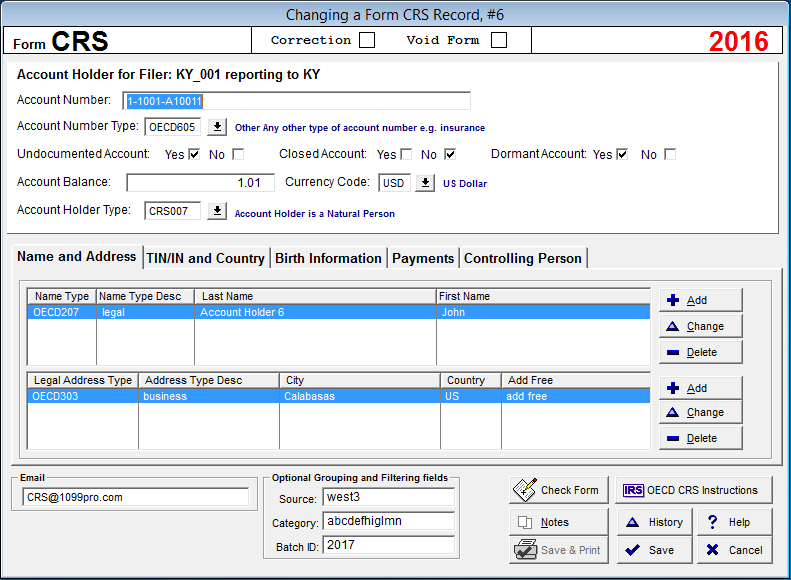Viewport: 791px width, 580px height.
Task: Check the Correction checkbox
Action: (x=367, y=40)
